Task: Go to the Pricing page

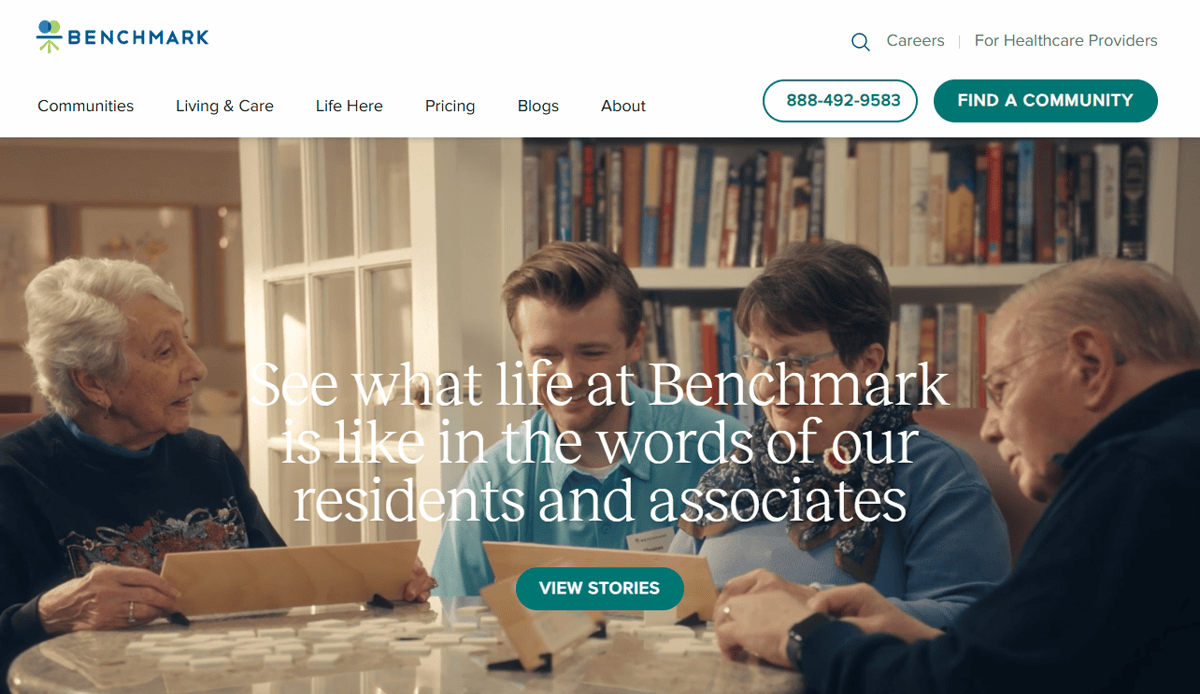Action: pyautogui.click(x=450, y=106)
